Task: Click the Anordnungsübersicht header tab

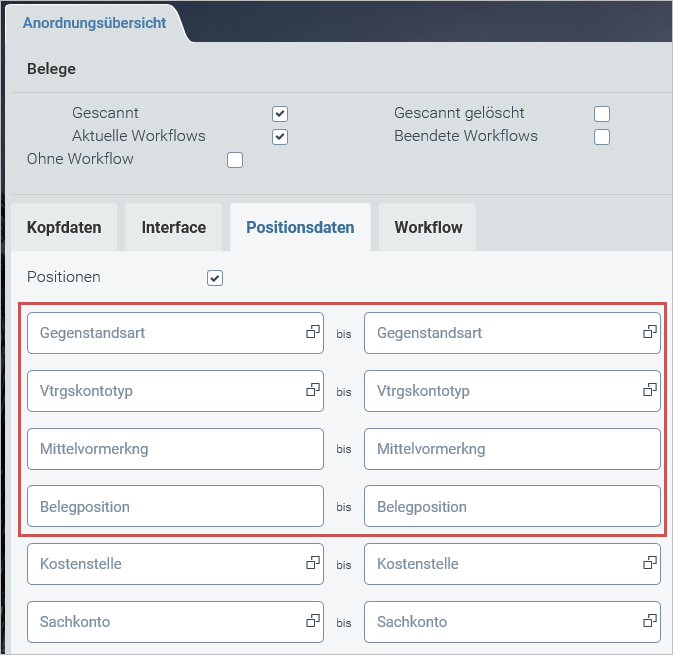Action: [94, 22]
